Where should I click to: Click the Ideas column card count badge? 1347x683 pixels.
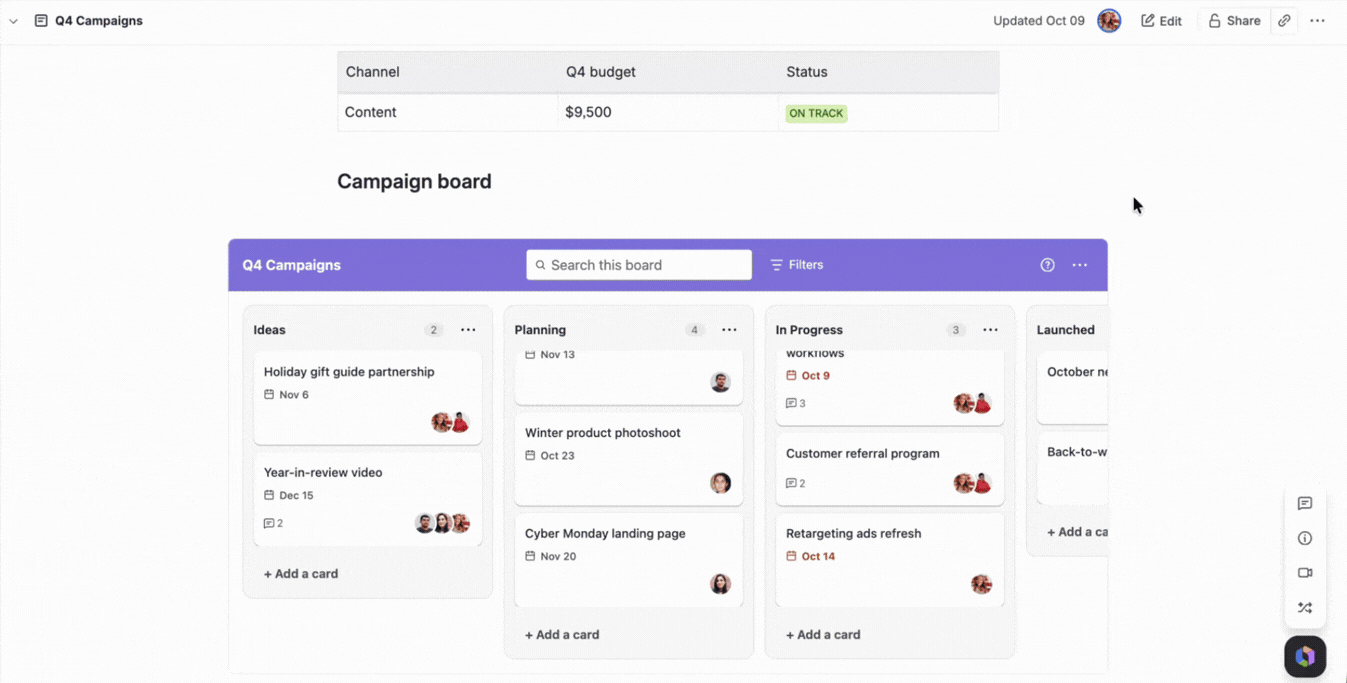(433, 330)
